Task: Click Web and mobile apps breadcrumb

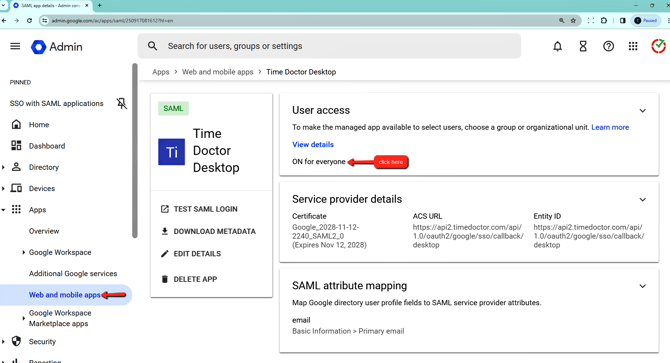Action: pos(217,72)
